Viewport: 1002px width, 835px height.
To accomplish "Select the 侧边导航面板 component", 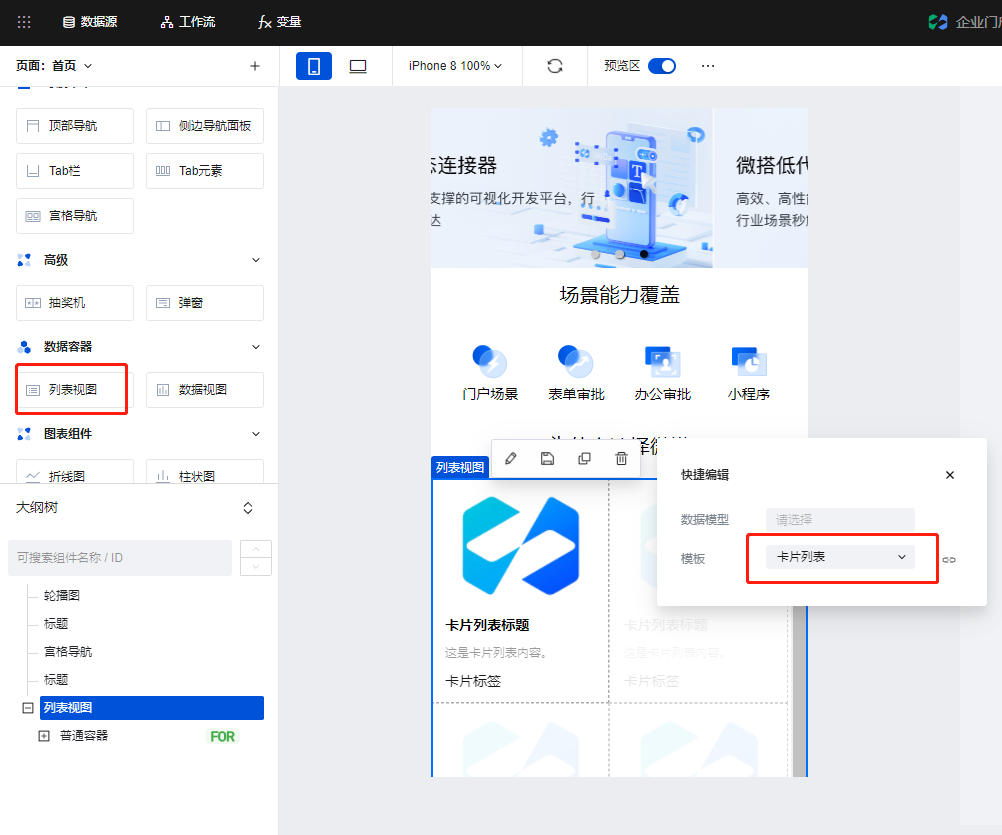I will (x=205, y=126).
